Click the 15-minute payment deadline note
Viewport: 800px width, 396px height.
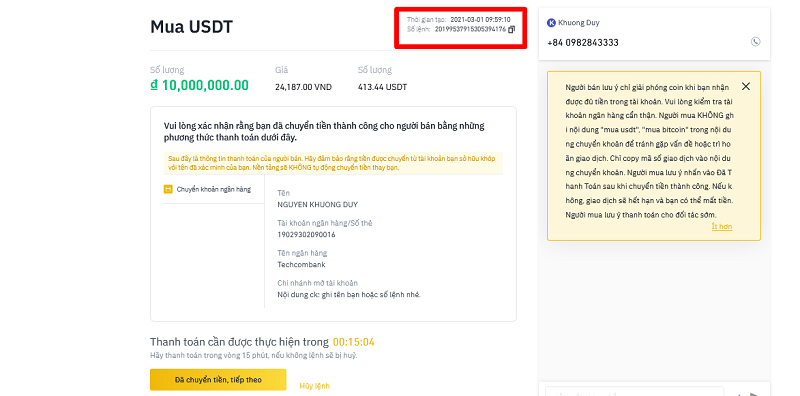[254, 355]
